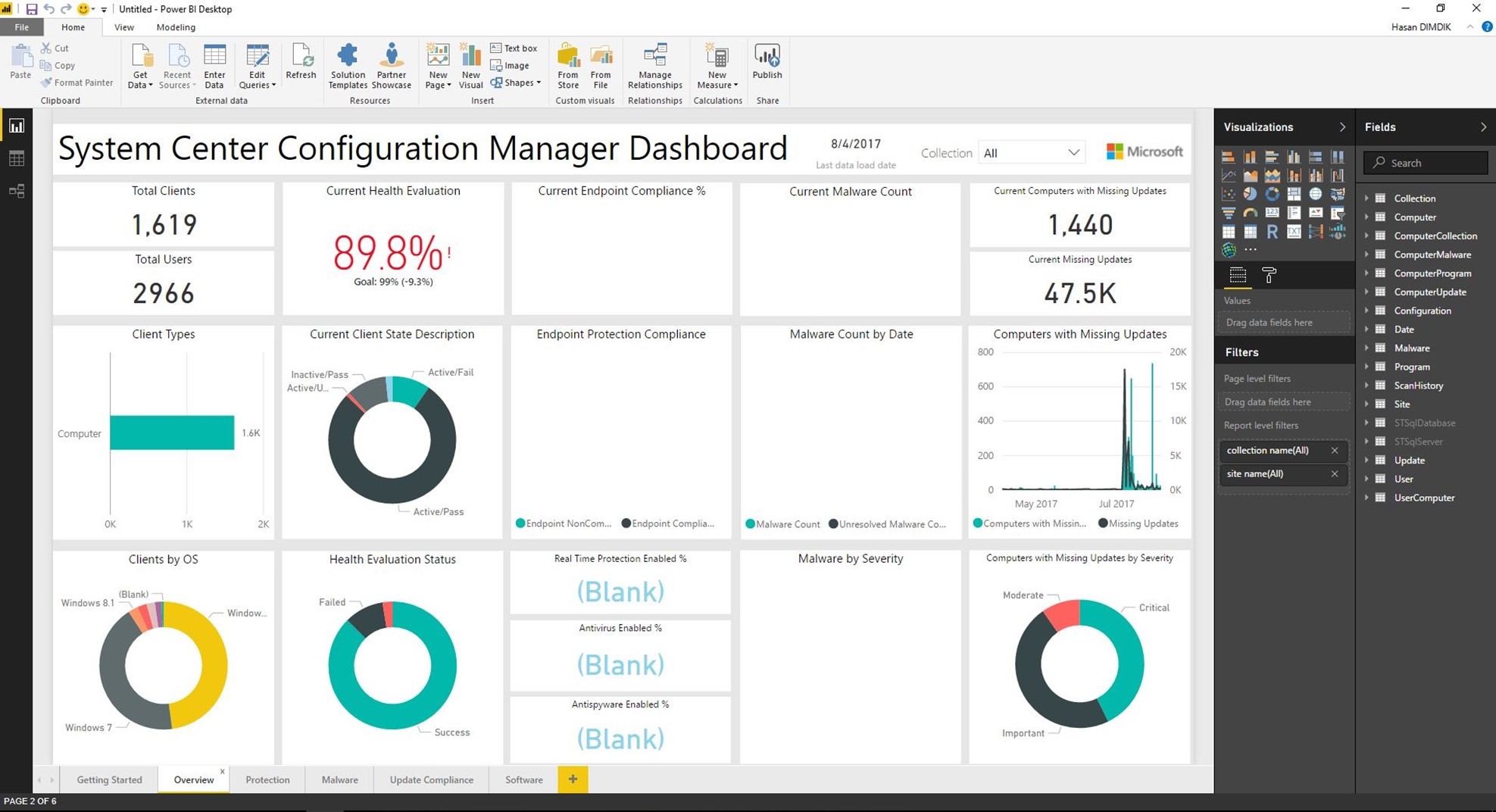Select the treemap visual
This screenshot has width=1496, height=812.
(1294, 194)
